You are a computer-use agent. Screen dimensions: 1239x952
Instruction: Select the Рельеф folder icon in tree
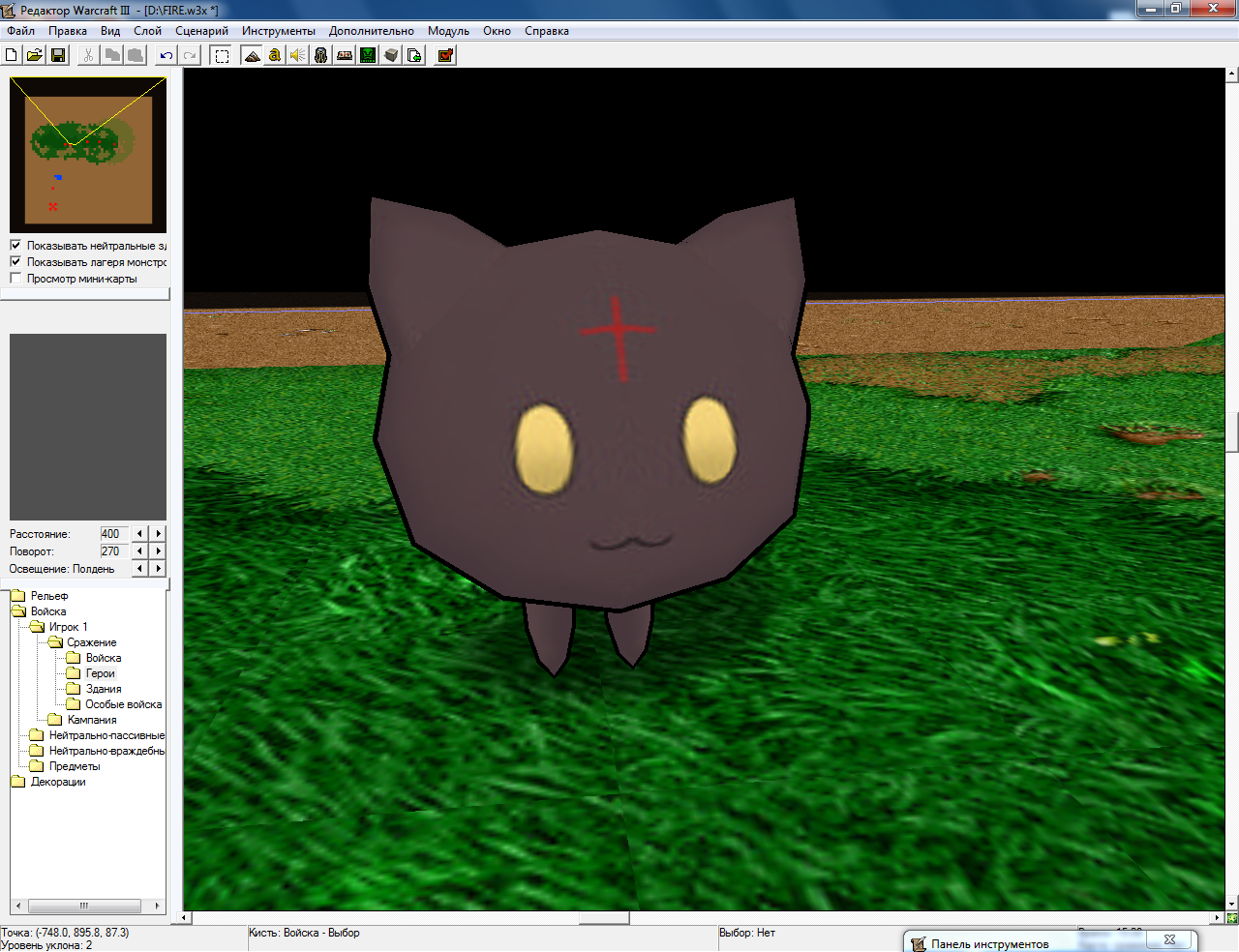(x=18, y=596)
